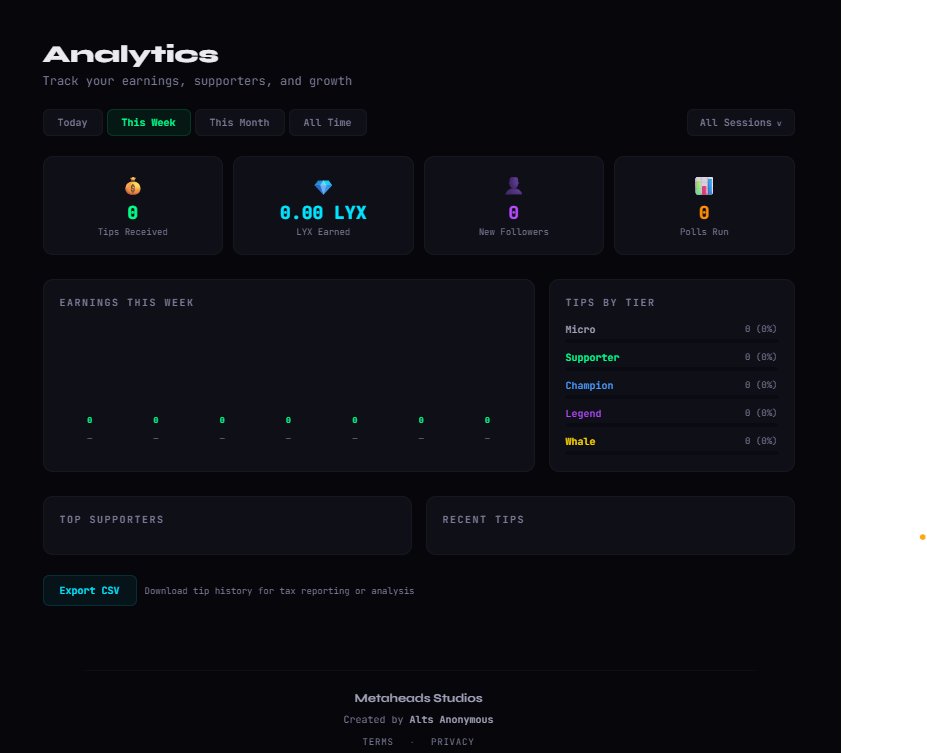Click the Alts Anonymous creator link
The width and height of the screenshot is (927, 753).
click(451, 719)
